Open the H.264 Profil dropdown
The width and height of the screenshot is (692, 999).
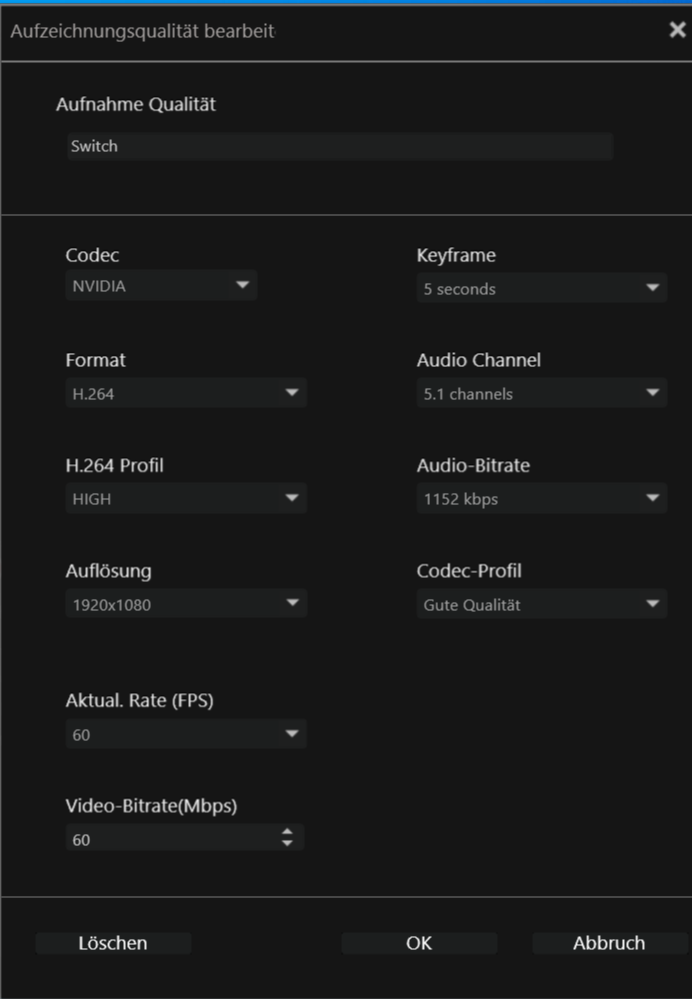click(x=185, y=499)
